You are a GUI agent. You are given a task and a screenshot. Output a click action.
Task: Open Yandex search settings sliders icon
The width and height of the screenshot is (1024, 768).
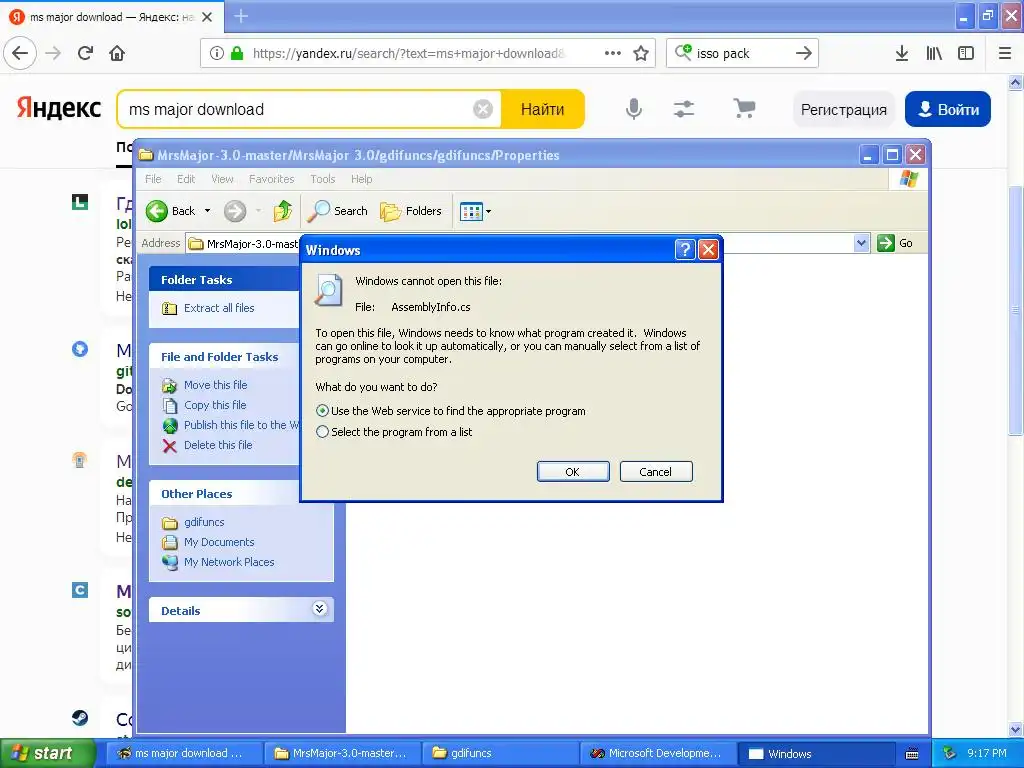(x=684, y=108)
